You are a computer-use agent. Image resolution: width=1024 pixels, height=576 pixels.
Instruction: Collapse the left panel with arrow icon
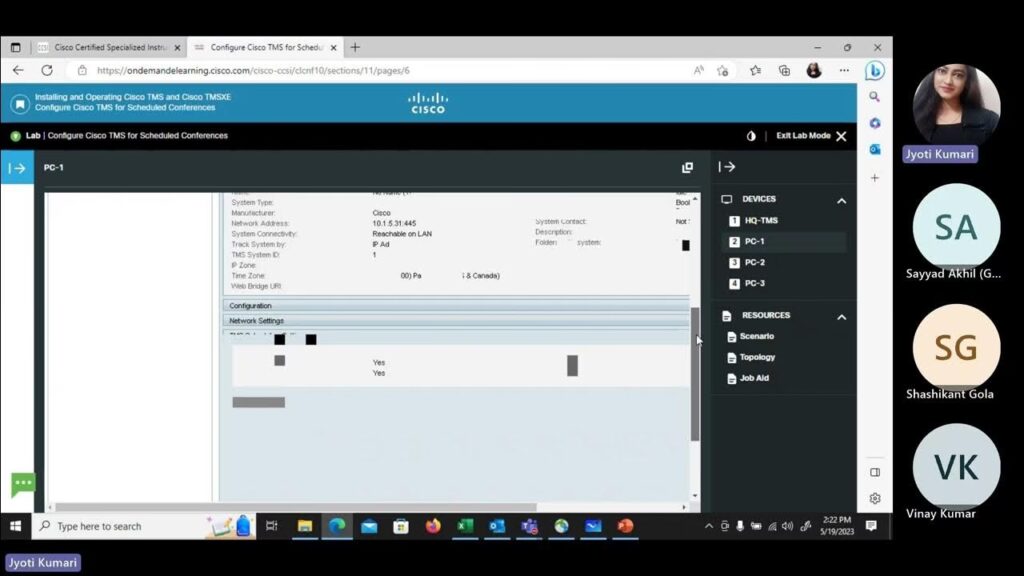[17, 168]
